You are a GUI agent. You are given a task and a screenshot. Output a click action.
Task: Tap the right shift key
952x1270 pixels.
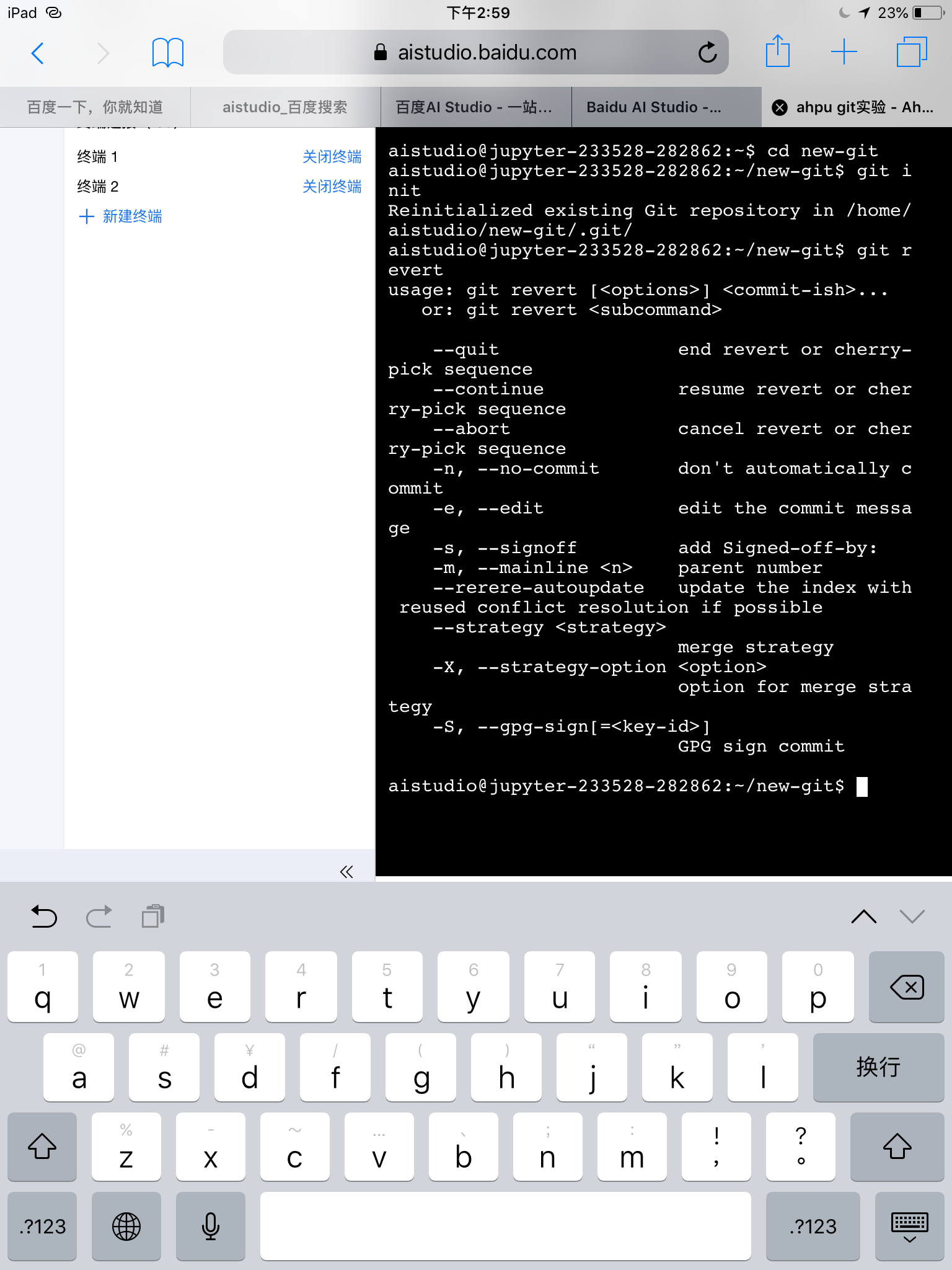pos(897,1146)
